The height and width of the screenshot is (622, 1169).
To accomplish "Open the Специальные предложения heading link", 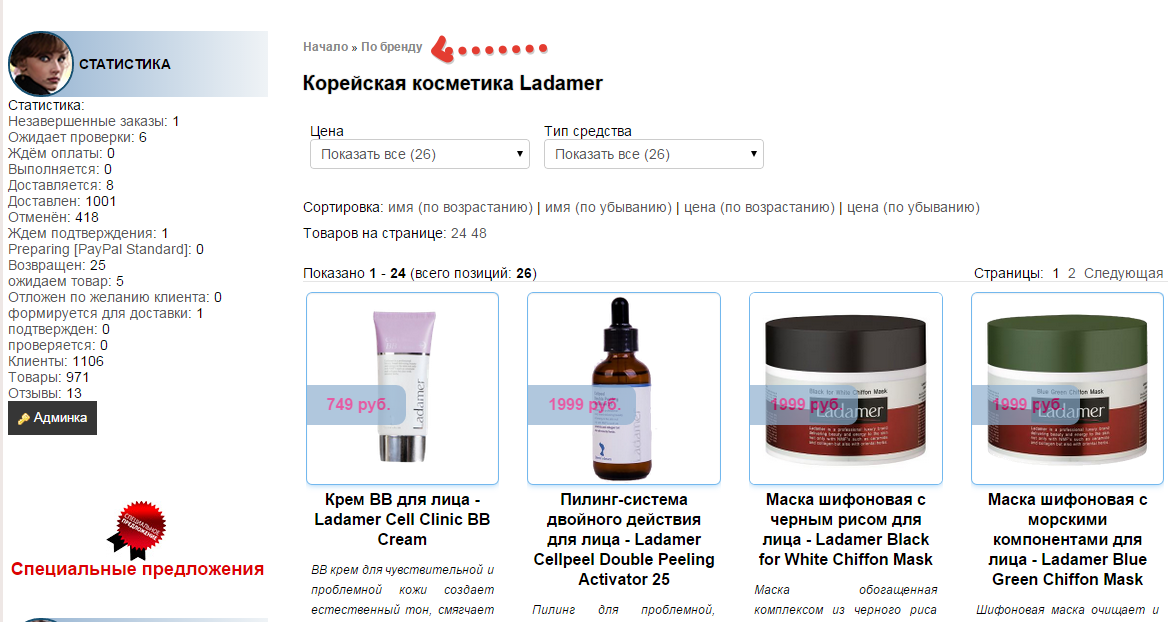I will point(137,569).
